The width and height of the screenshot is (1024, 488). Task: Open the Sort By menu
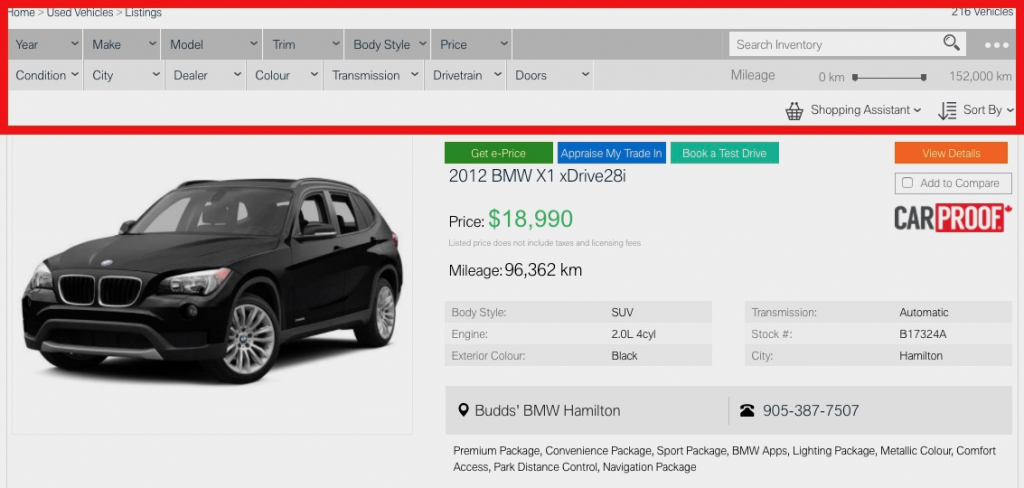coord(987,110)
